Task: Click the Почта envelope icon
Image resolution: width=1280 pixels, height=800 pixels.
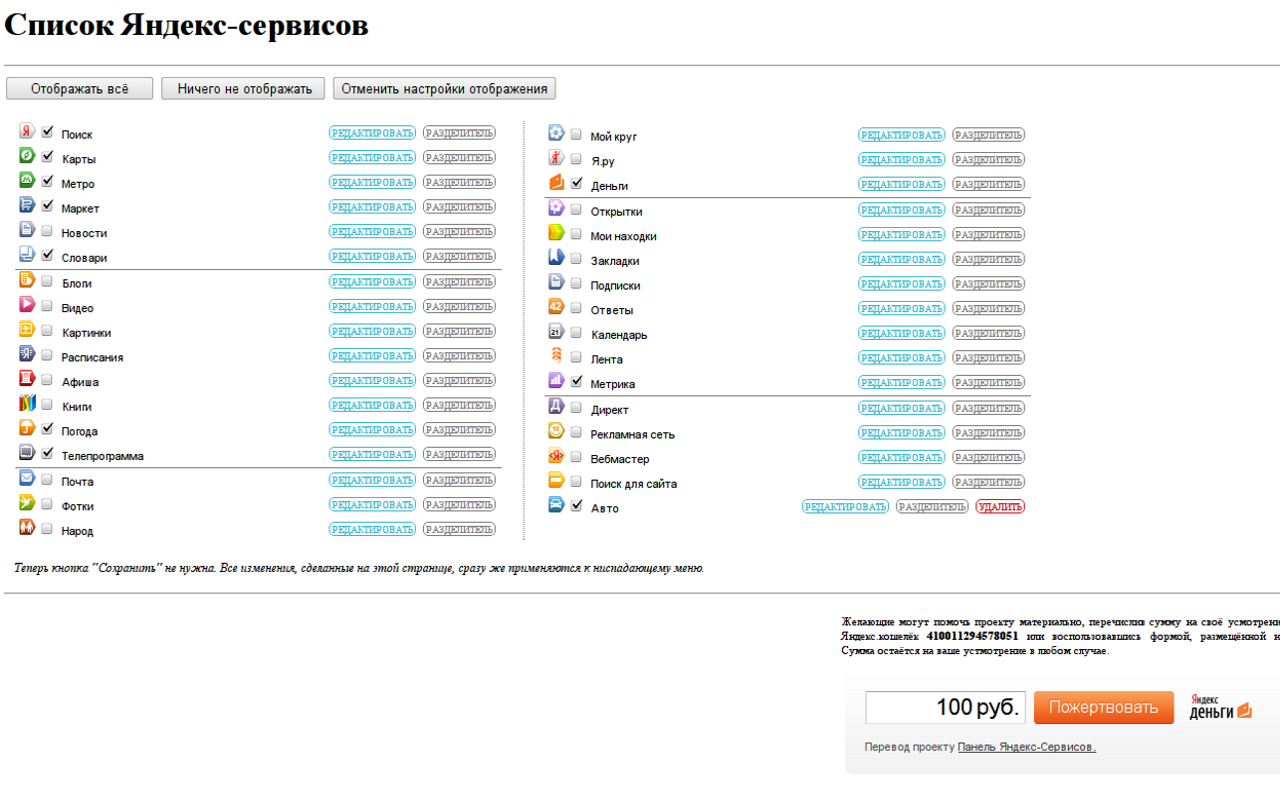Action: pos(27,478)
